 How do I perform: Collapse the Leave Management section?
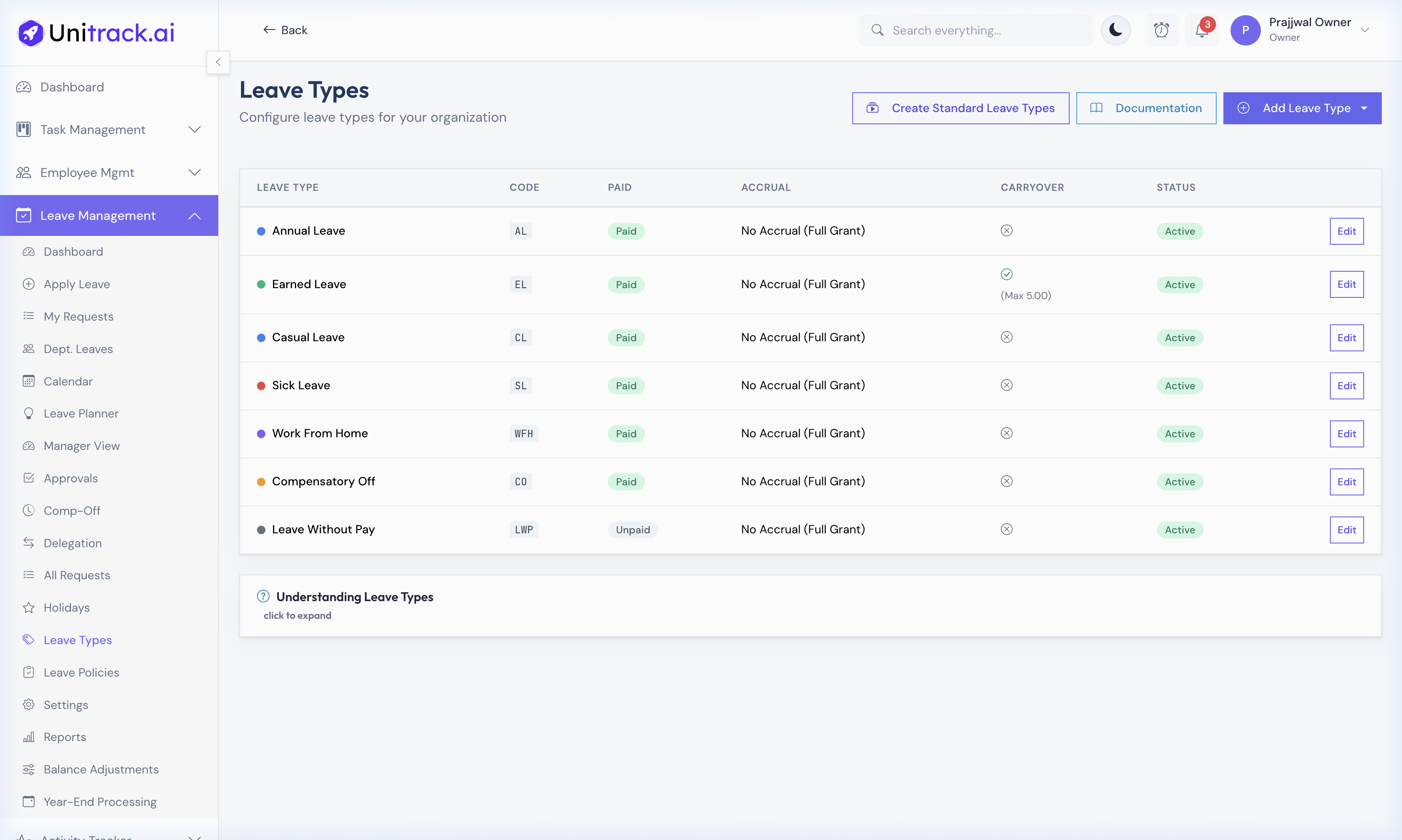click(x=194, y=215)
